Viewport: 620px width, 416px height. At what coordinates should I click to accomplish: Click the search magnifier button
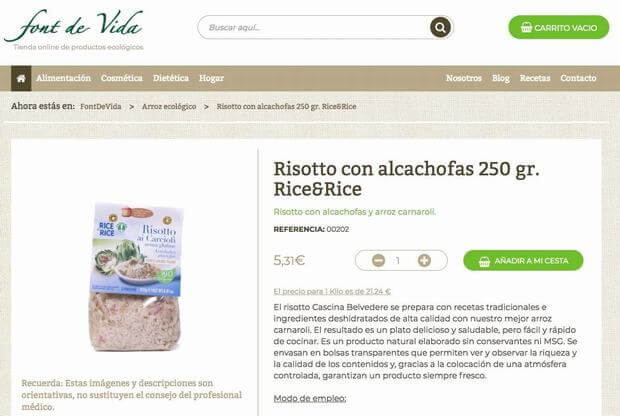point(440,27)
